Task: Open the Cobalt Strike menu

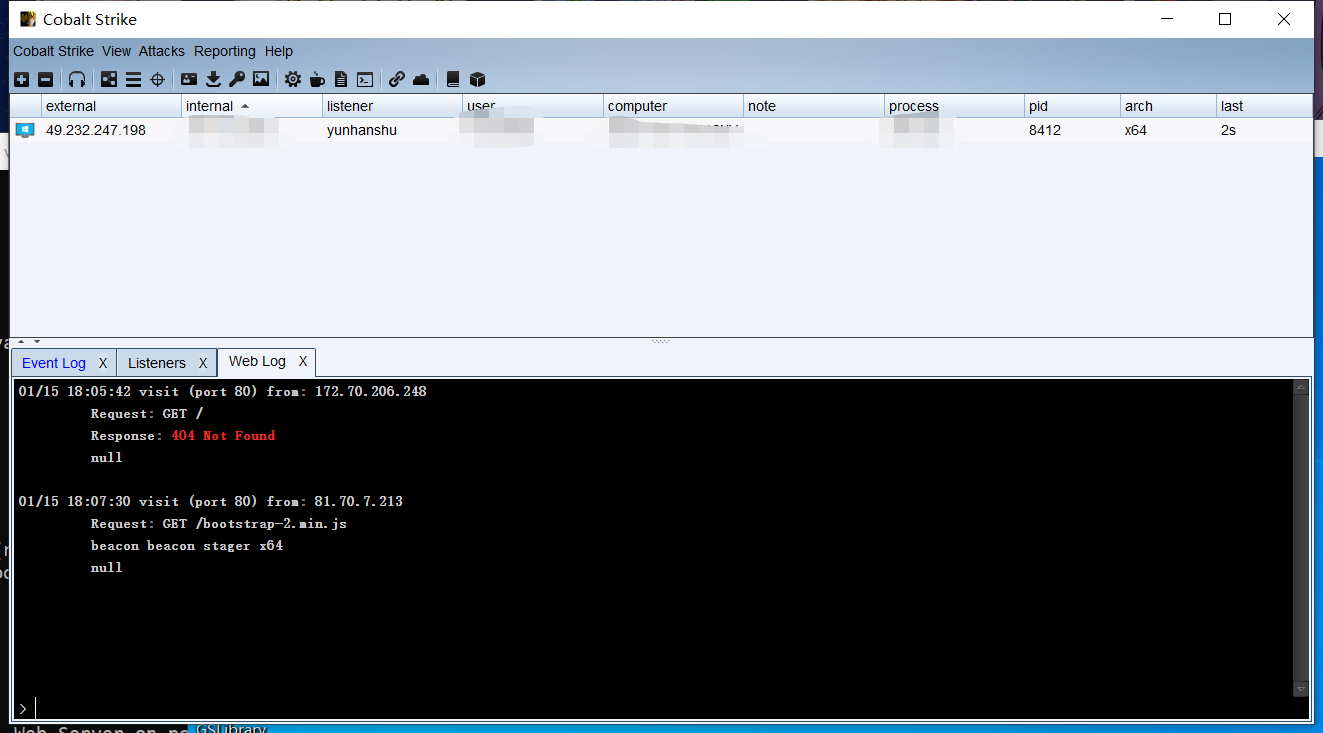Action: [x=53, y=51]
